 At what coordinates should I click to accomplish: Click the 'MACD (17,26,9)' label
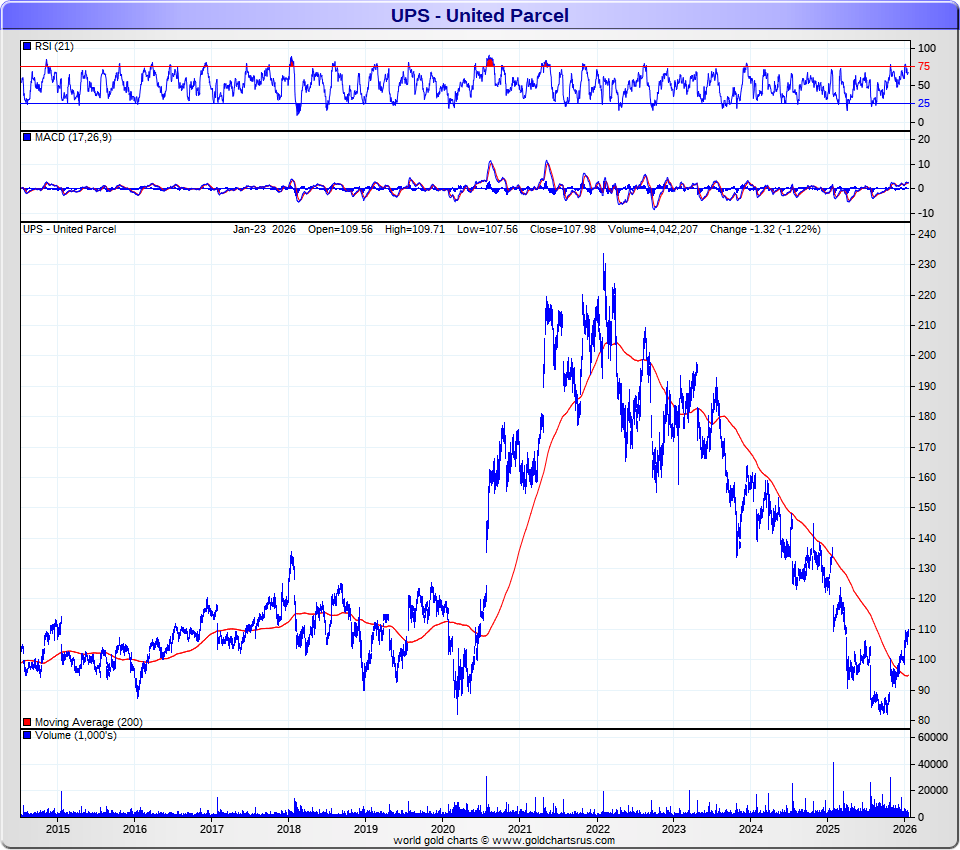(73, 137)
